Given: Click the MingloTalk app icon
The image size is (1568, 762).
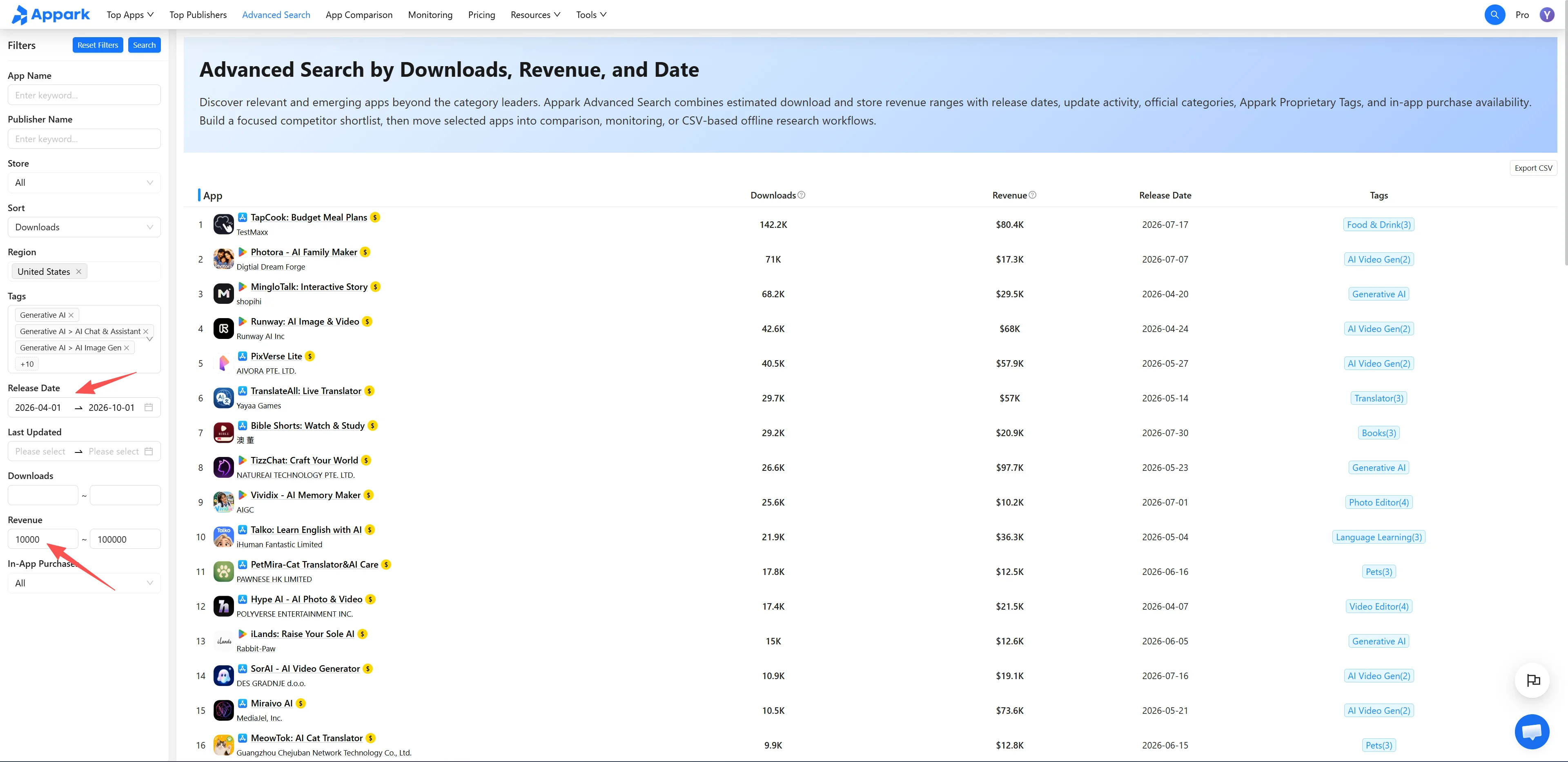Looking at the screenshot, I should [x=223, y=294].
